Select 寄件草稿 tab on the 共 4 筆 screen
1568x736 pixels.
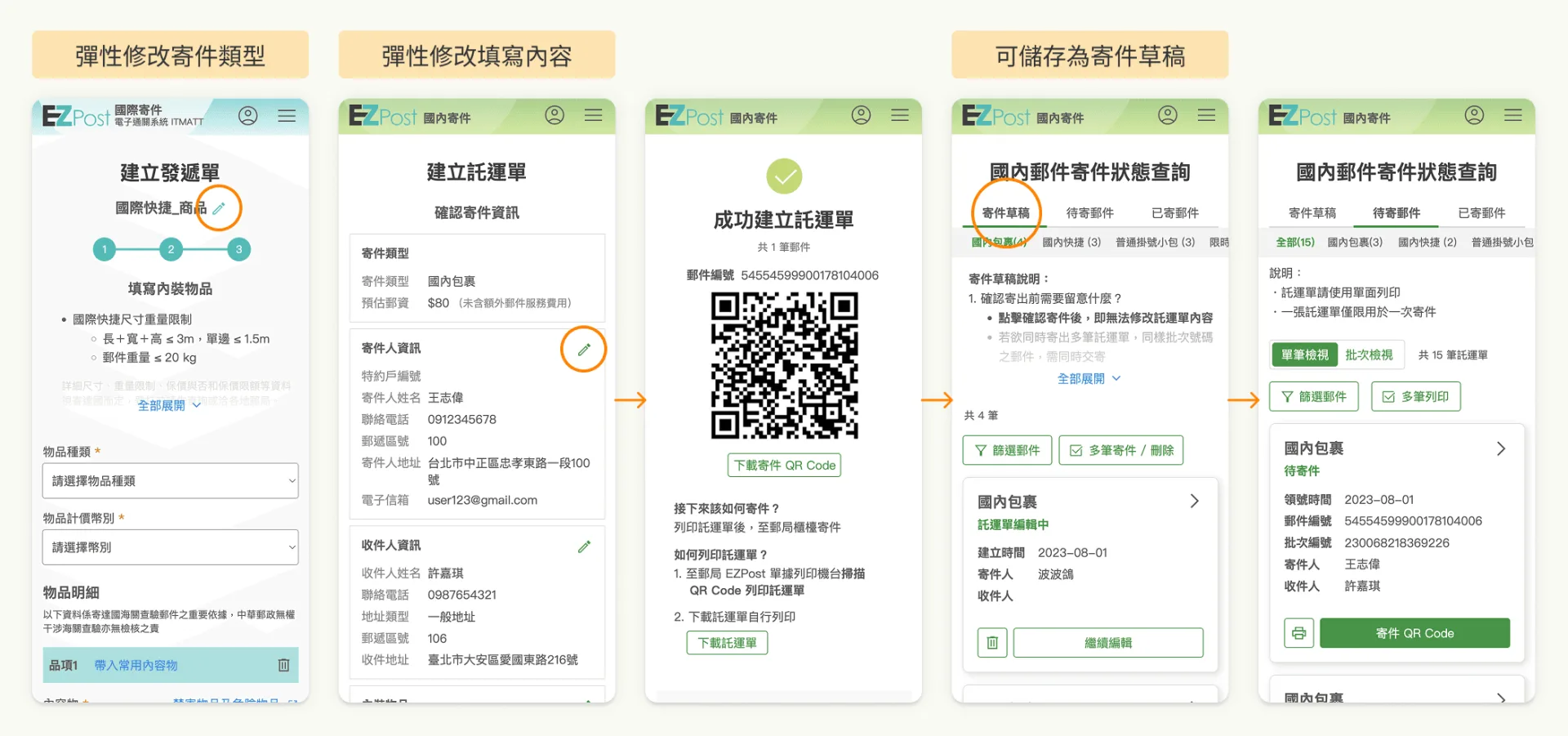(x=1006, y=213)
